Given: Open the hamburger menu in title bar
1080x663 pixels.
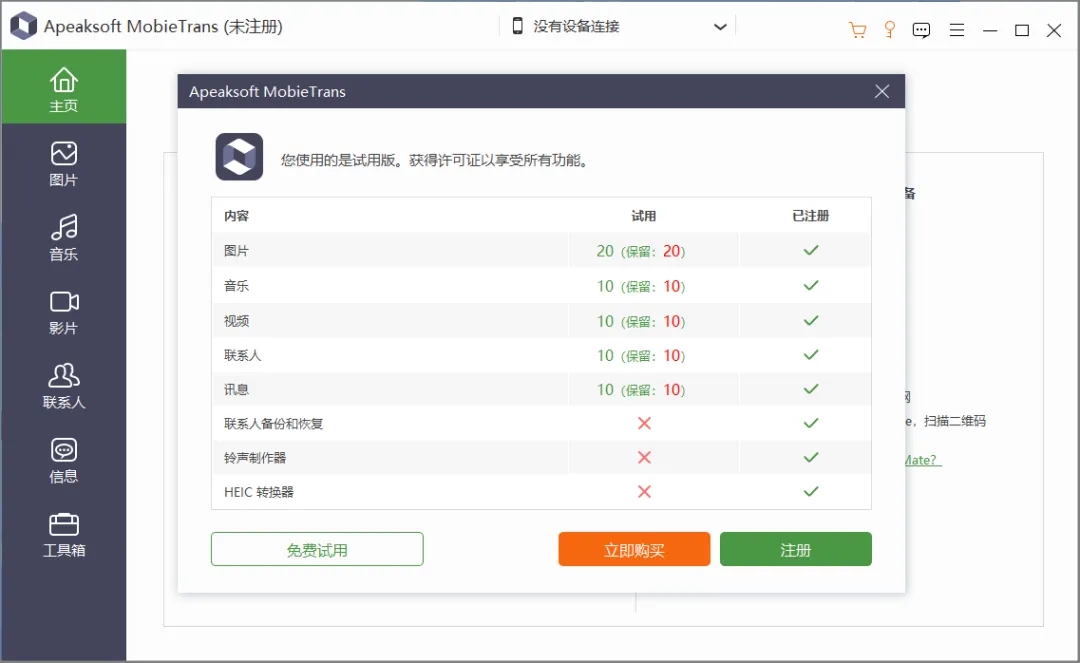Looking at the screenshot, I should click(956, 30).
